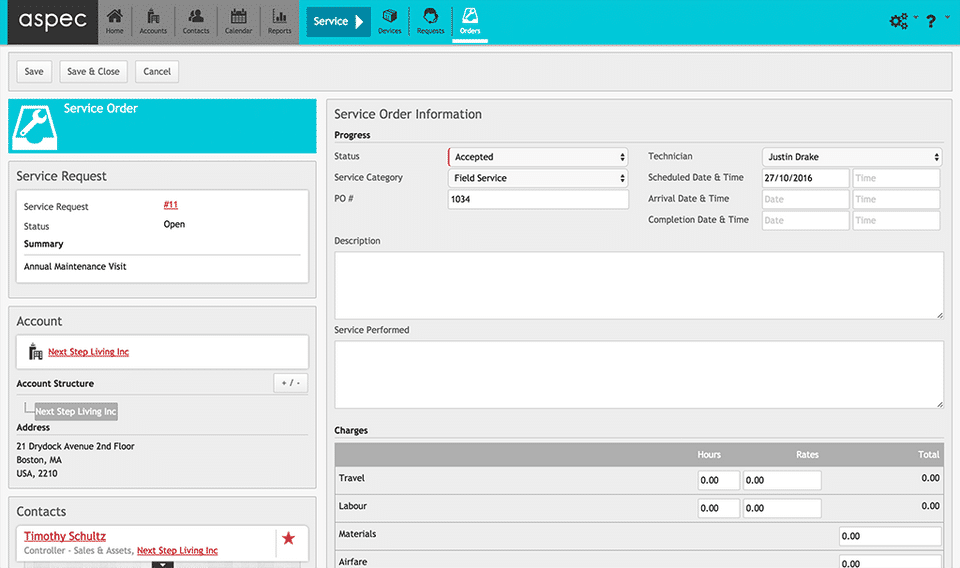Click the Scheduled Time field

(896, 178)
